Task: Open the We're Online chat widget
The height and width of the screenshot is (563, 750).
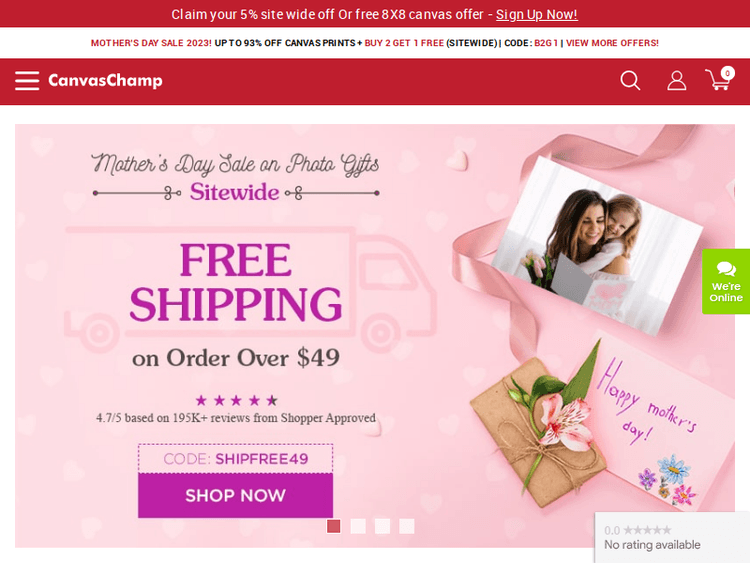Action: coord(726,281)
